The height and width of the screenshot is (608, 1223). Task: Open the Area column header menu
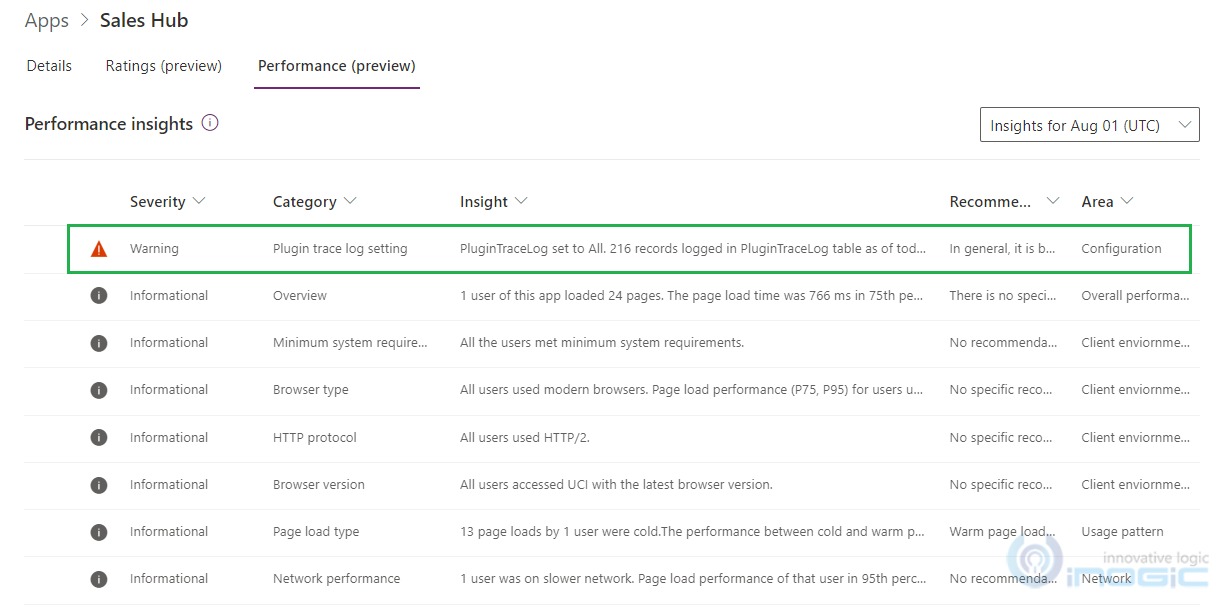click(1107, 201)
